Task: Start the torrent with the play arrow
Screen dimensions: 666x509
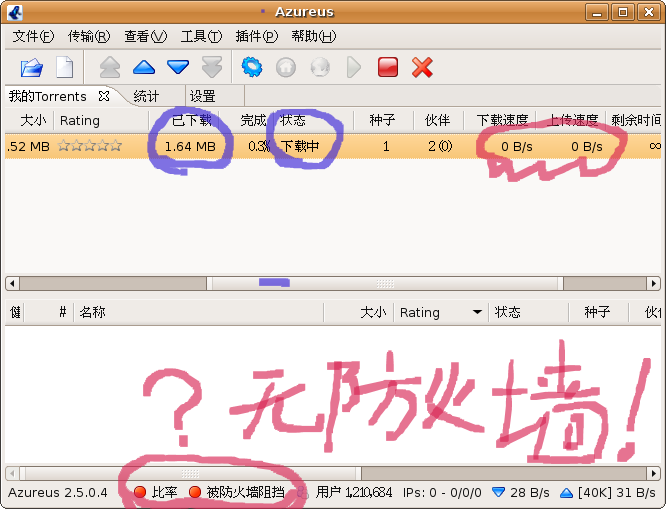Action: (353, 67)
